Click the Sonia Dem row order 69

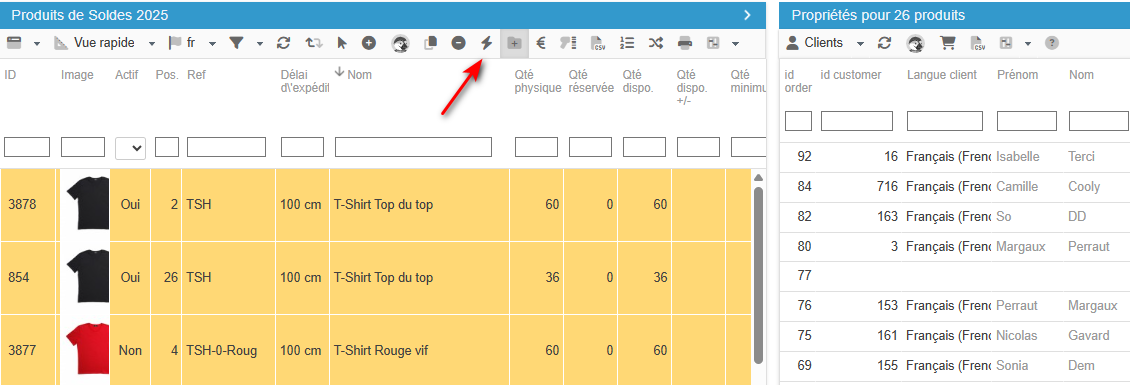click(x=955, y=366)
